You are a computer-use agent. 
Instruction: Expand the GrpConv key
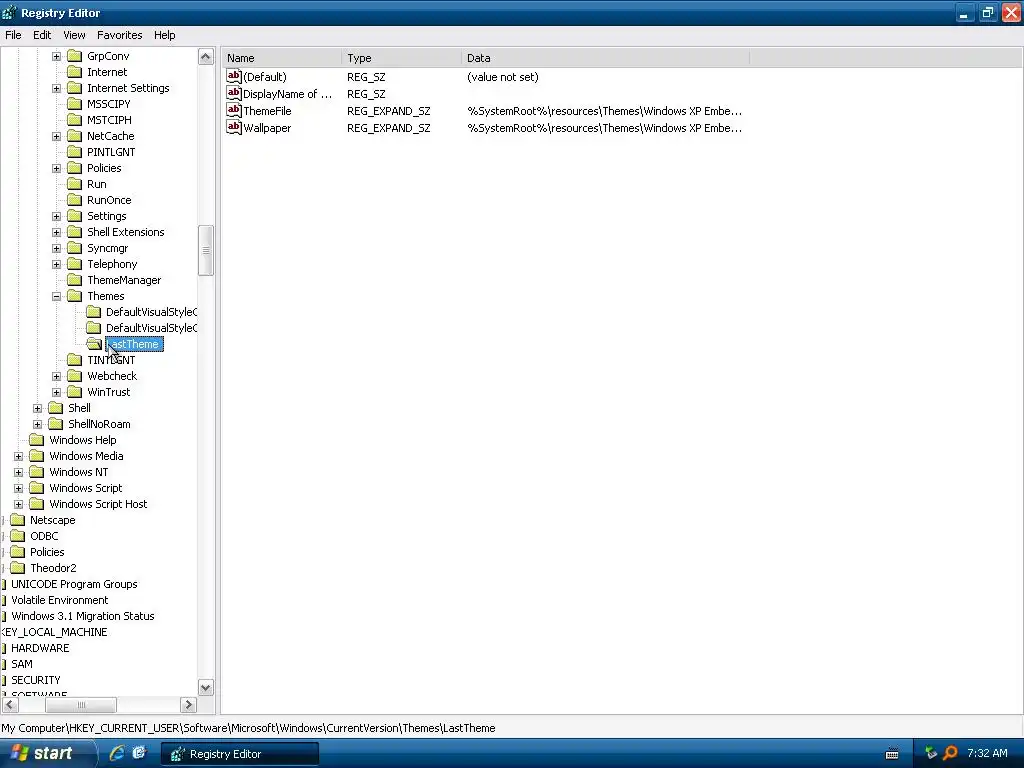click(x=56, y=56)
